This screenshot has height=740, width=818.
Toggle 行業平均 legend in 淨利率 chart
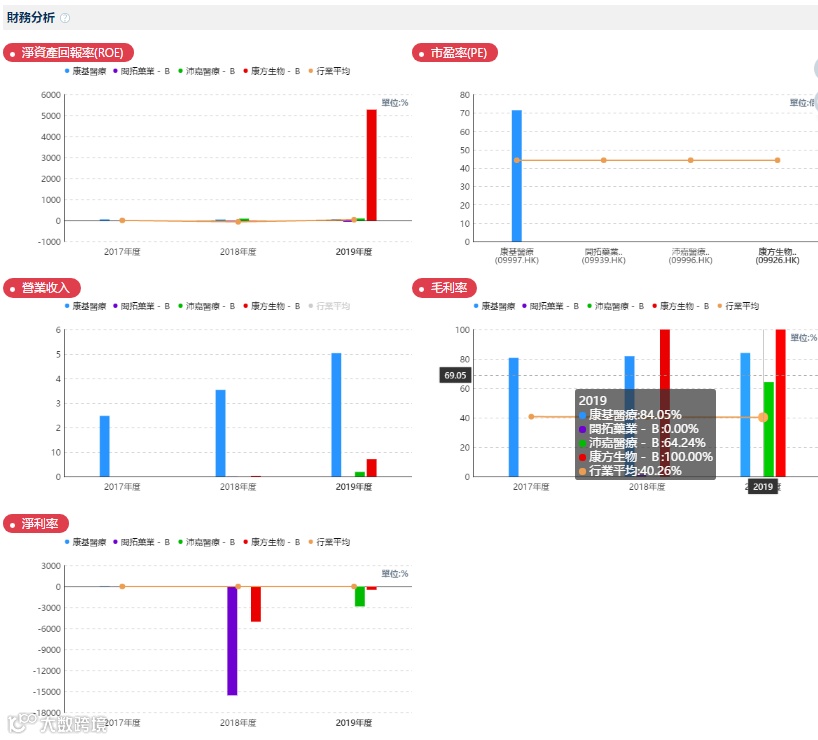coord(329,542)
